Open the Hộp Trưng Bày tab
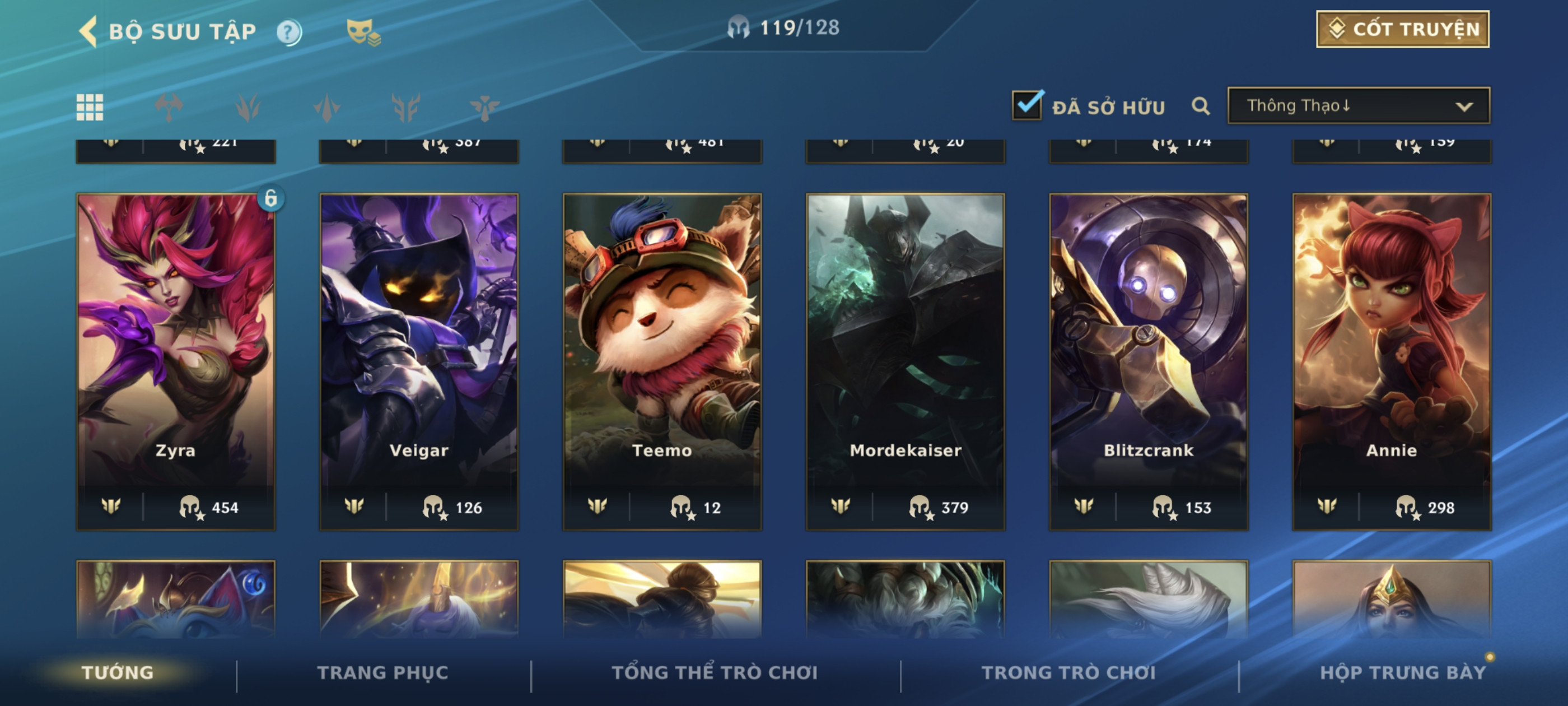The image size is (1568, 706). [x=1402, y=672]
